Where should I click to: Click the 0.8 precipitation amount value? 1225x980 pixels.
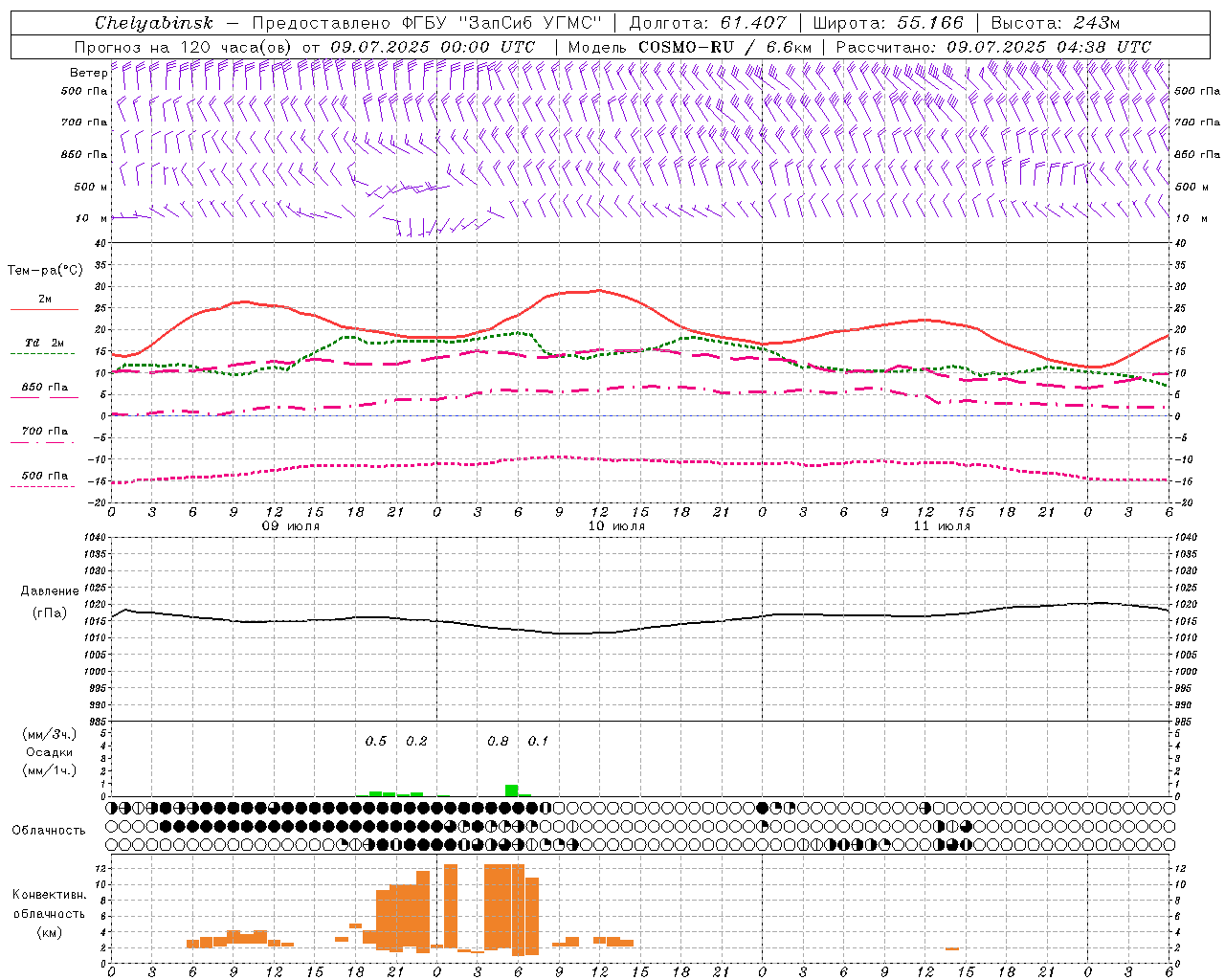coord(498,742)
